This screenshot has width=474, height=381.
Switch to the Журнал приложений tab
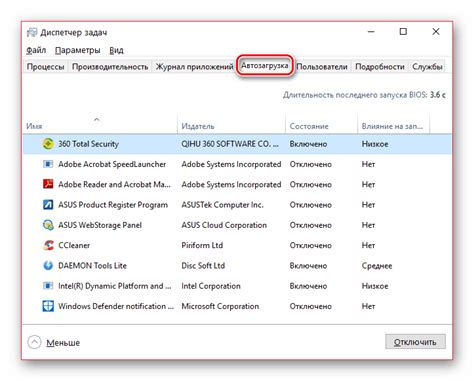(194, 67)
